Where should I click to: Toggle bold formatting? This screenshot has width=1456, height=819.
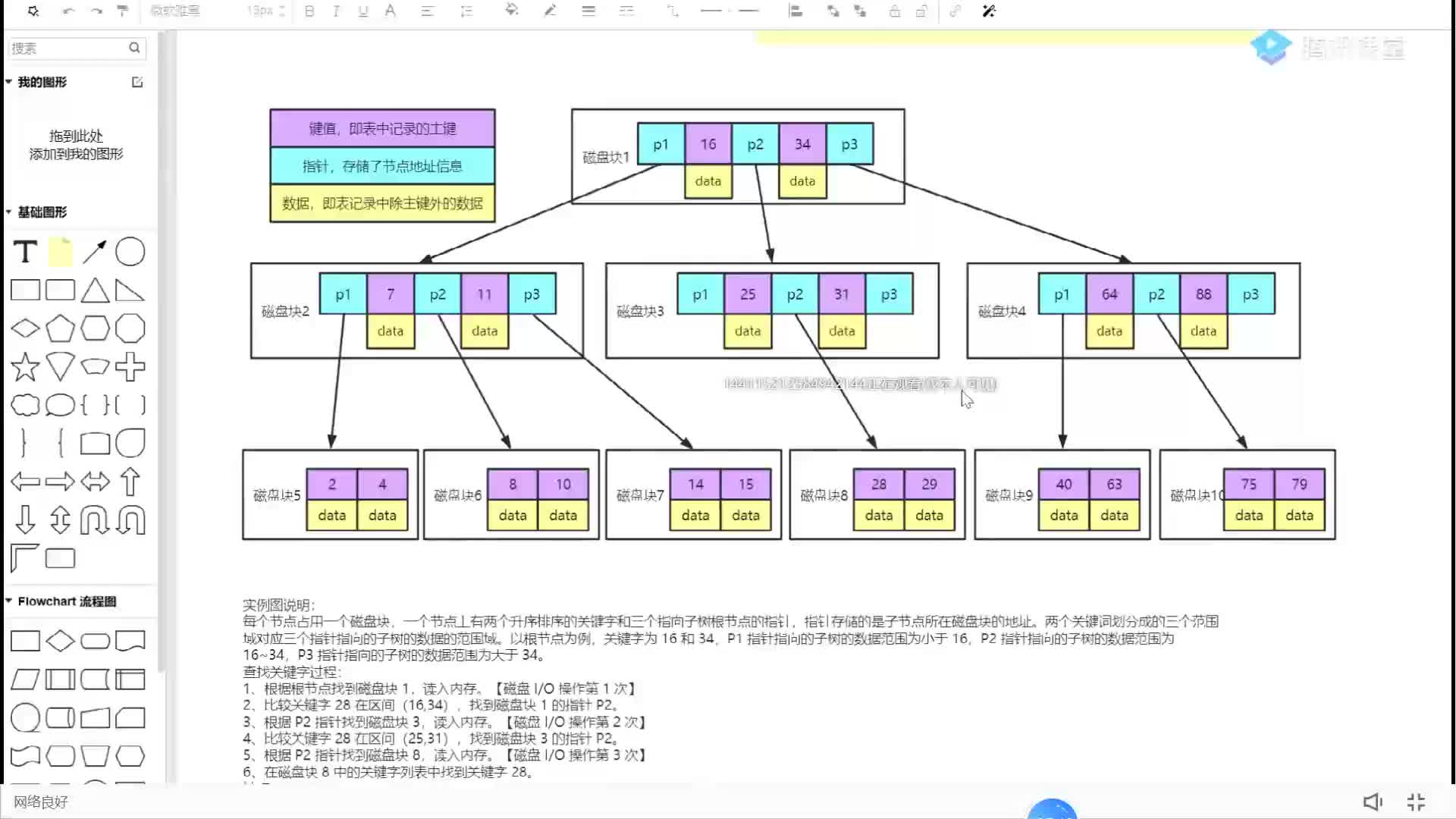tap(309, 11)
